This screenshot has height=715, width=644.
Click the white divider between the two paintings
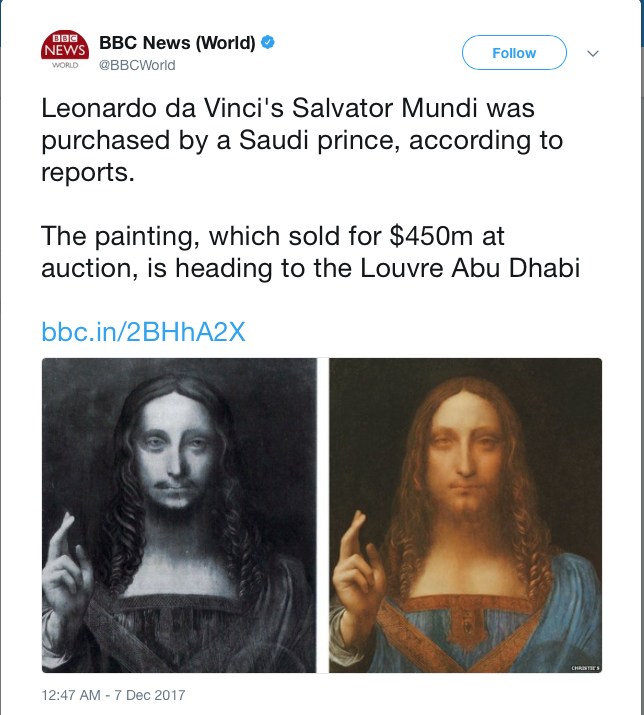click(x=322, y=515)
